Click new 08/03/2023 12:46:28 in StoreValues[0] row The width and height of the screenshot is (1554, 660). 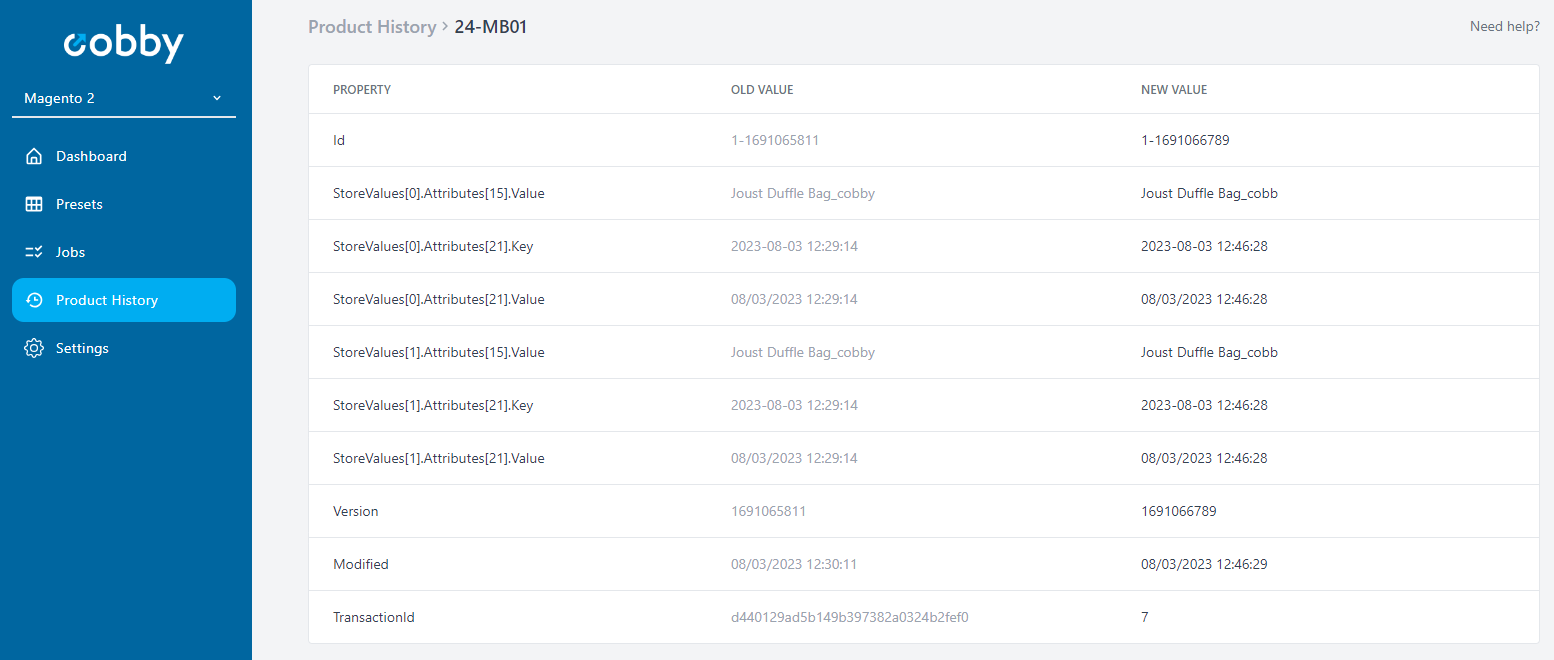pos(1204,300)
